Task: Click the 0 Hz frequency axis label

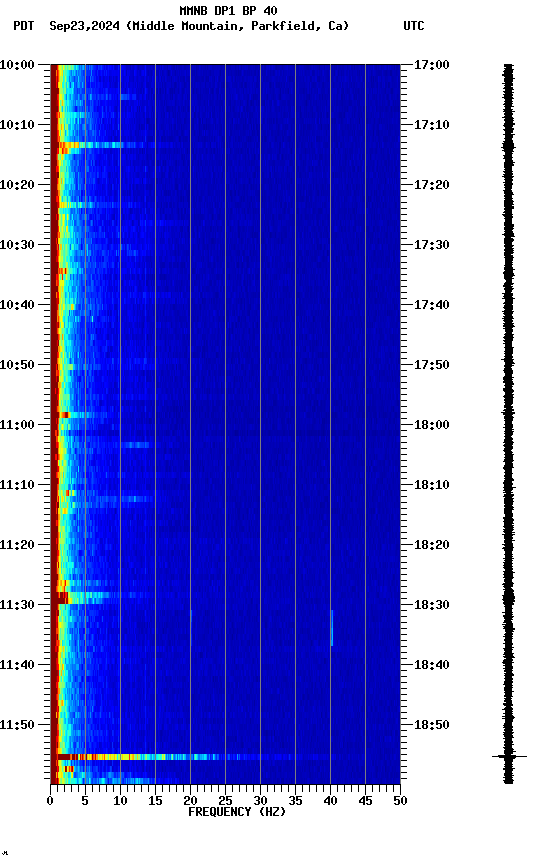Action: tap(50, 801)
